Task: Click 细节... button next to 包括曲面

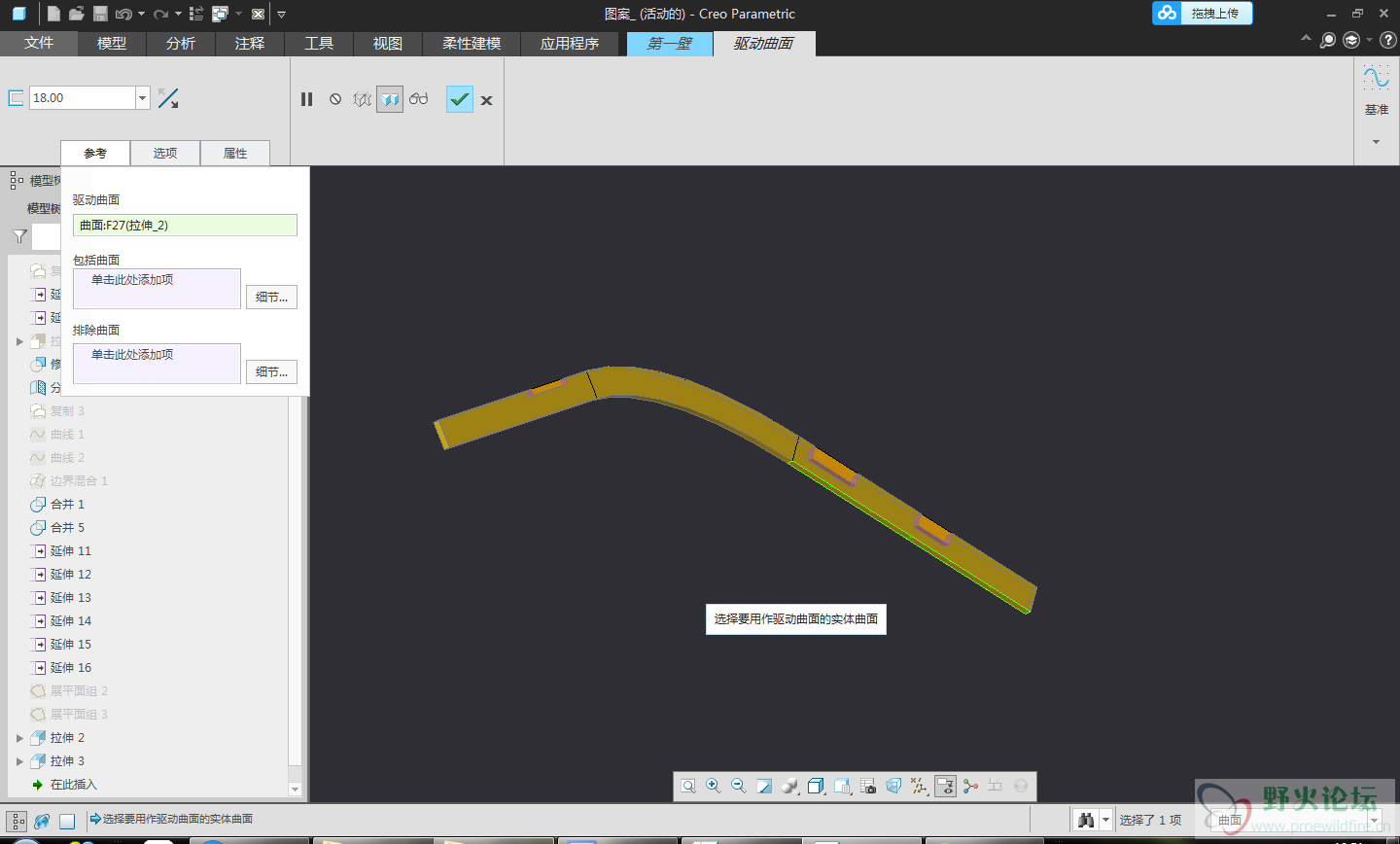Action: pyautogui.click(x=271, y=298)
